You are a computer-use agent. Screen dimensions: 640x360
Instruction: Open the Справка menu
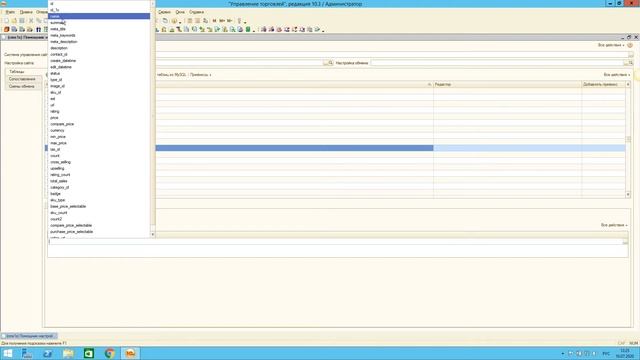(196, 12)
